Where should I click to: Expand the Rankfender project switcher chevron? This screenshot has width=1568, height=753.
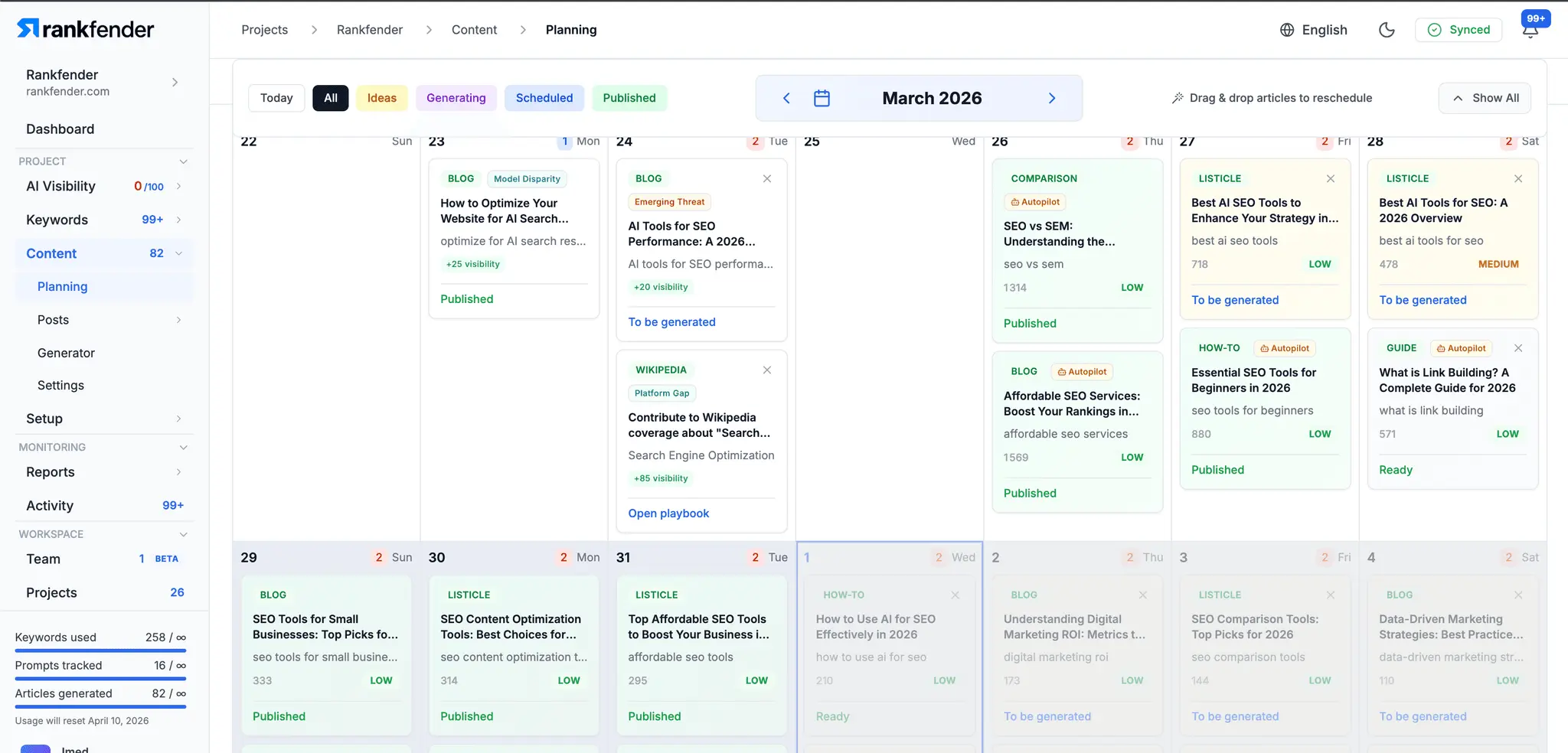click(x=175, y=83)
